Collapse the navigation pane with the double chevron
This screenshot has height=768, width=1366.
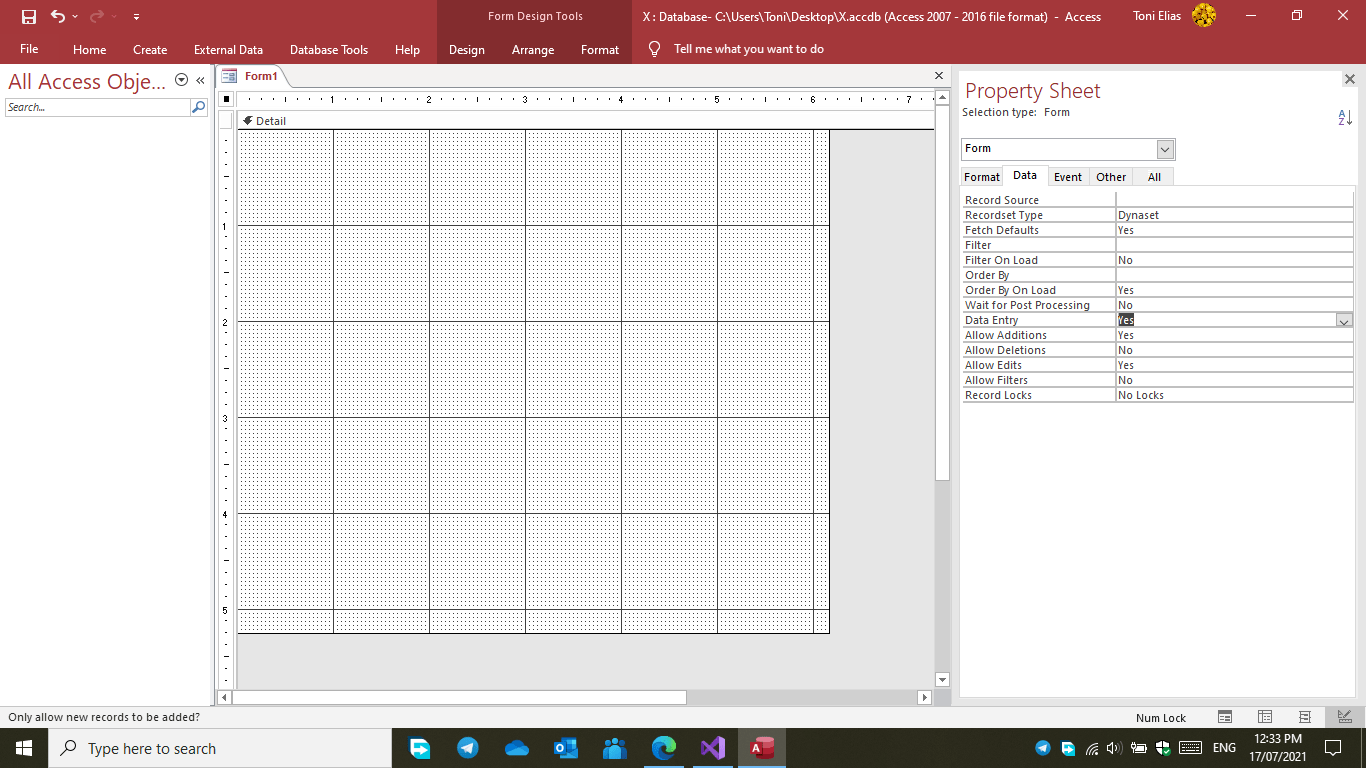(200, 80)
